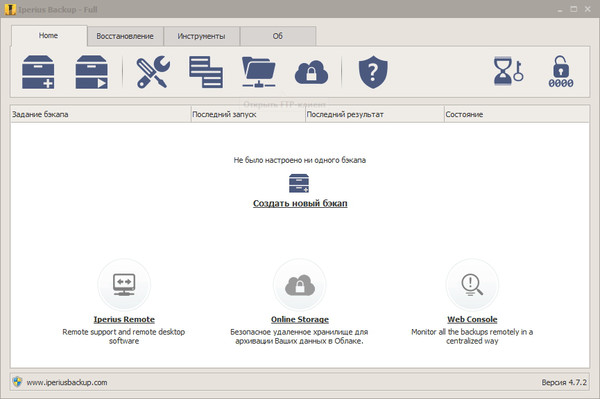Image resolution: width=600 pixels, height=399 pixels.
Task: Switch to the Восстановление tab
Action: 125,36
